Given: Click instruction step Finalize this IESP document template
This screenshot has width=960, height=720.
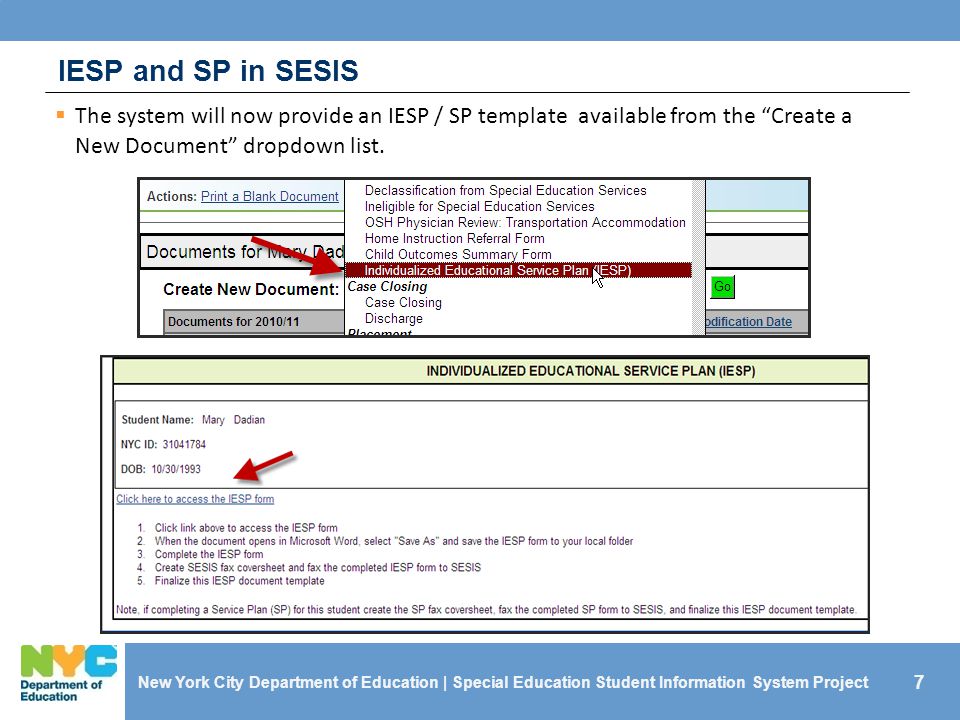Looking at the screenshot, I should coord(239,580).
